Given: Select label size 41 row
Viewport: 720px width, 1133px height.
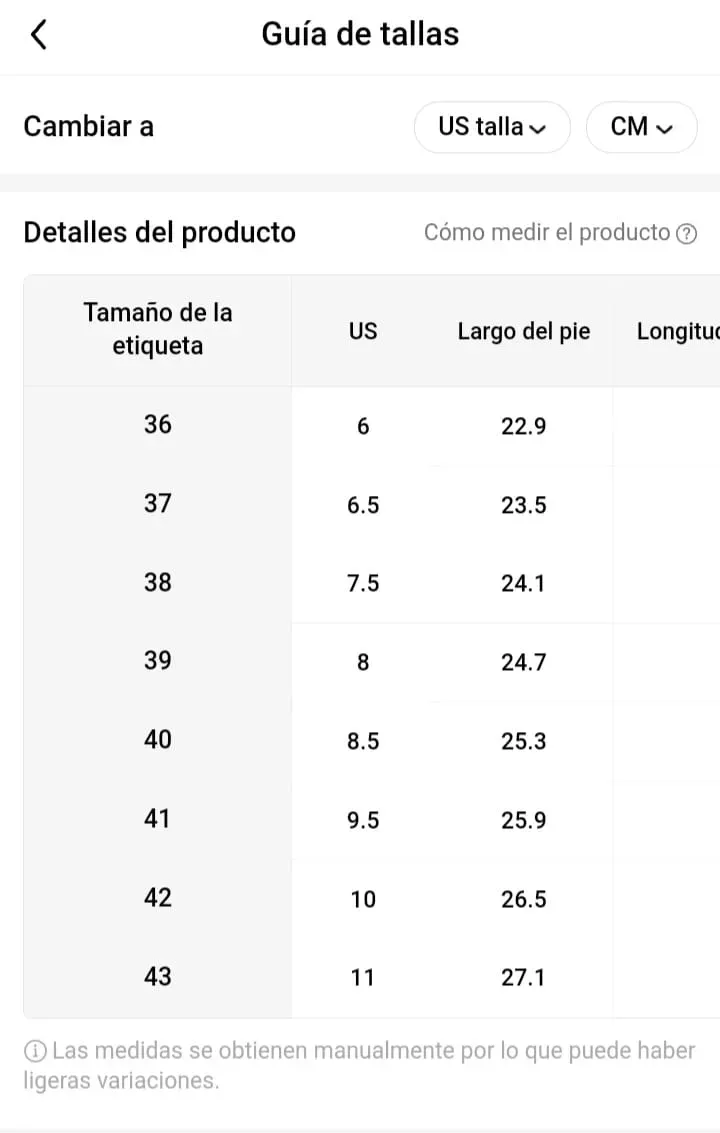Looking at the screenshot, I should point(158,819).
